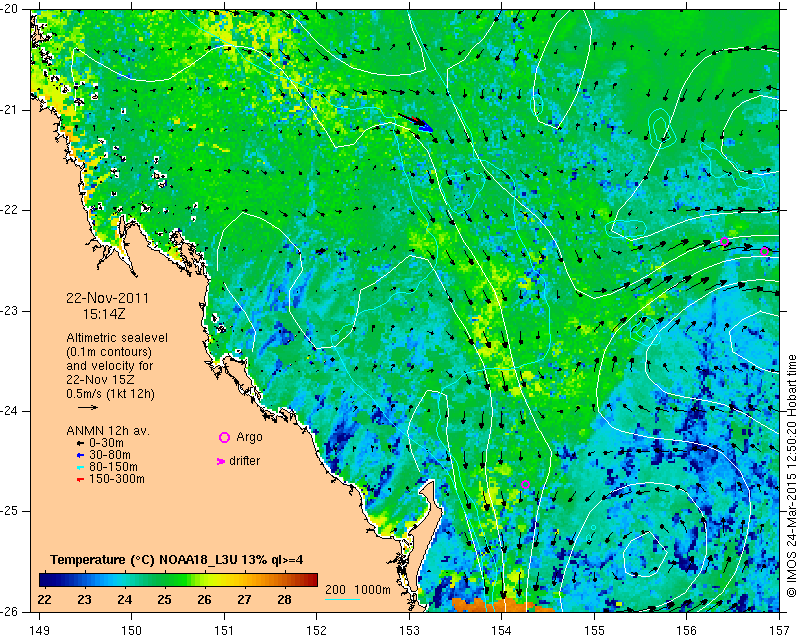Click the blue and red ANMN mooring arrows near -21

click(x=416, y=122)
